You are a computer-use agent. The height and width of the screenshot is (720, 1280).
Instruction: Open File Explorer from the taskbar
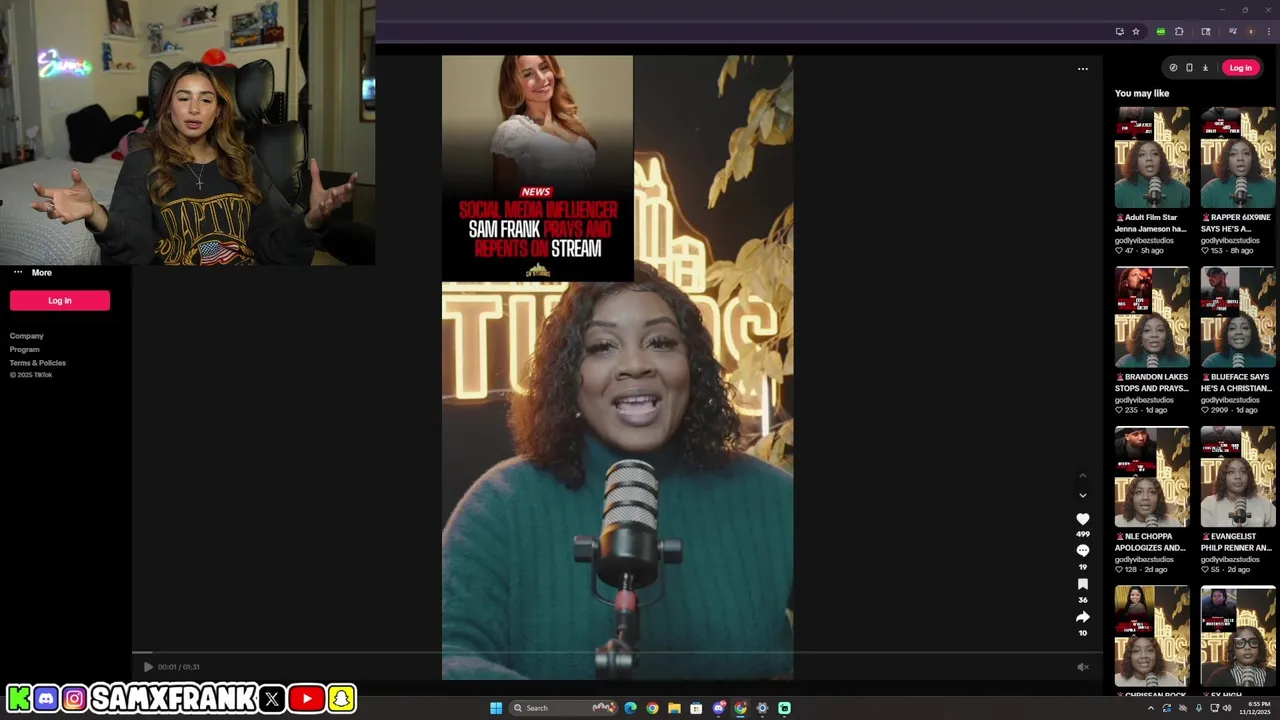tap(674, 708)
